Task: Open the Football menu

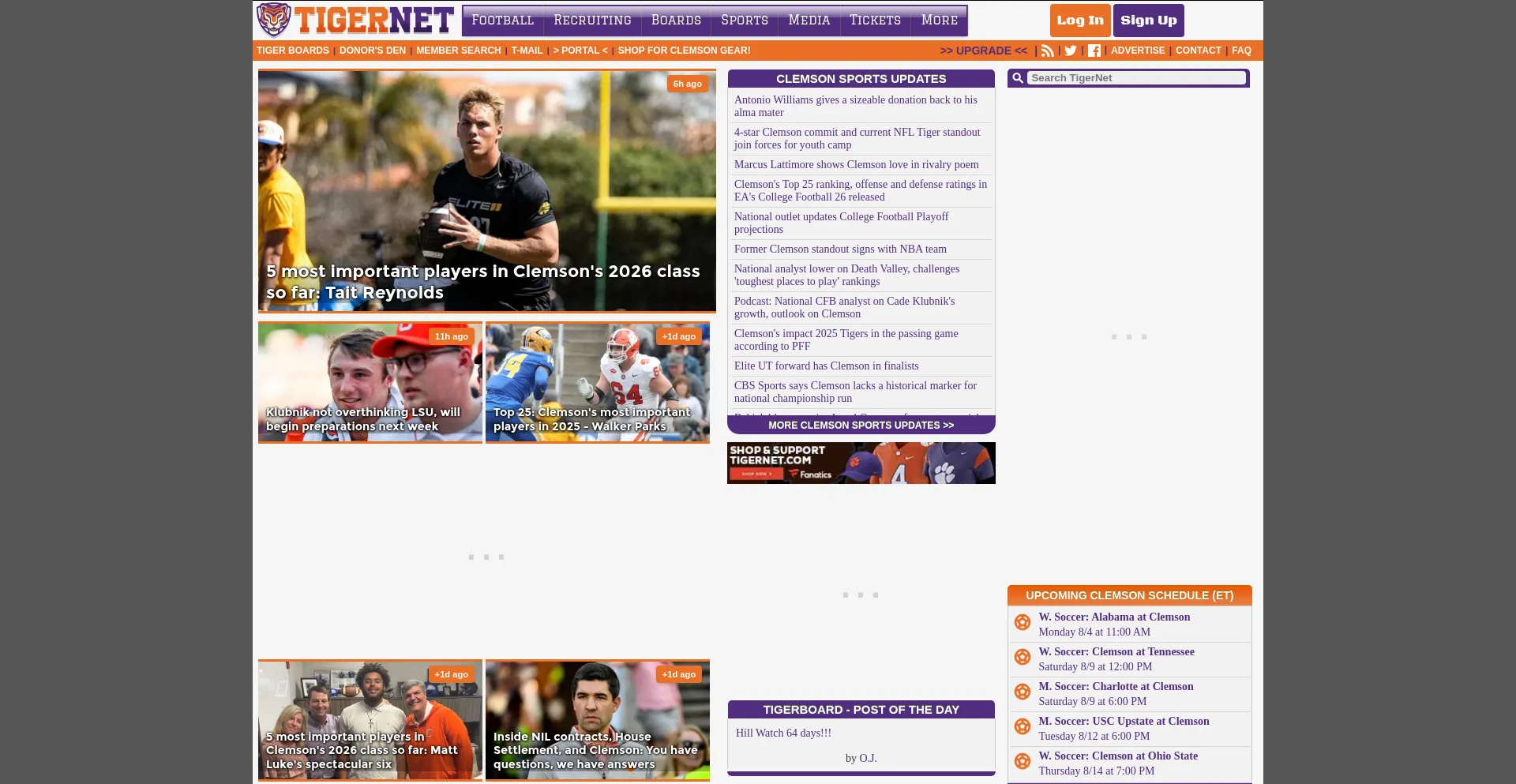Action: pyautogui.click(x=503, y=21)
